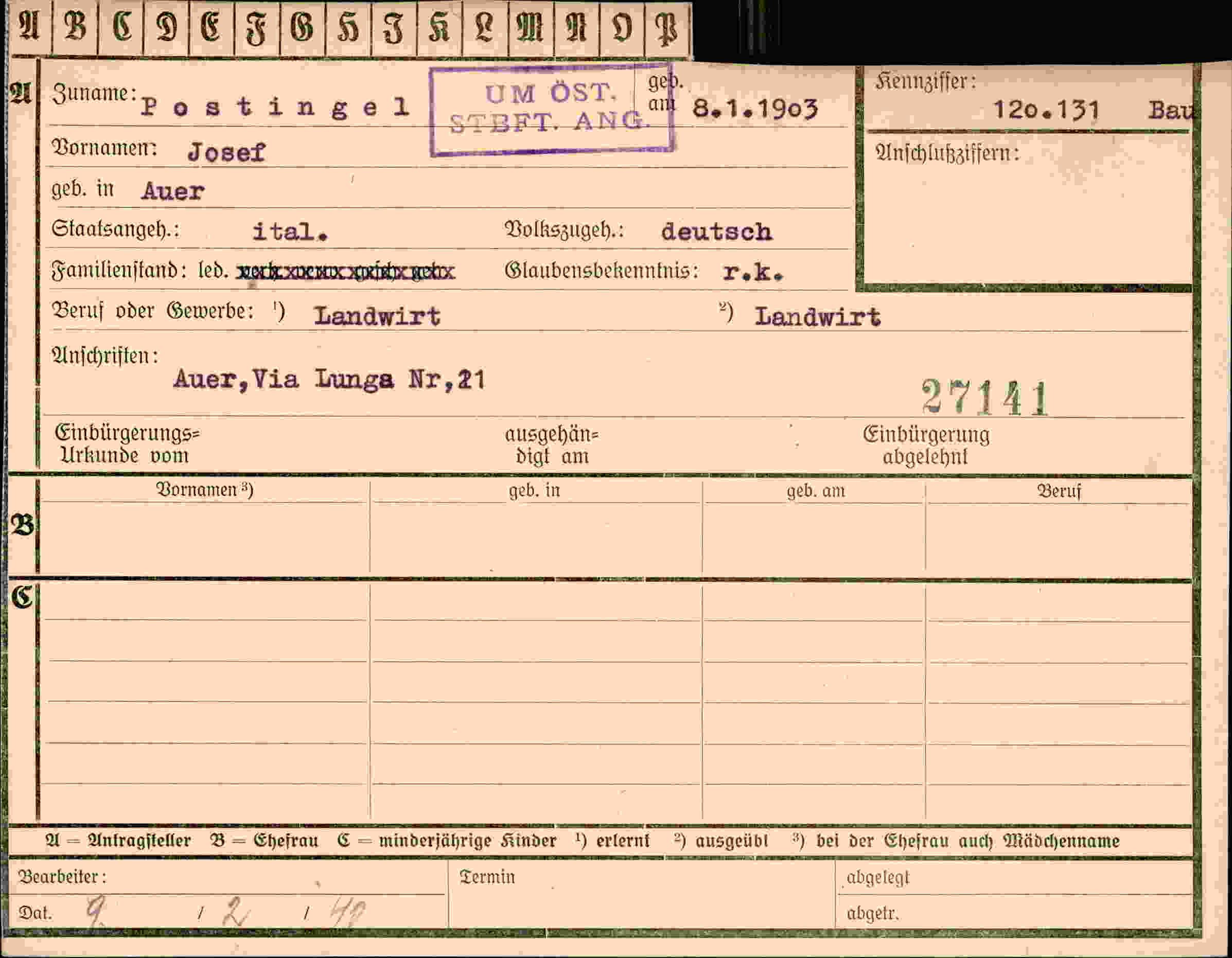The width and height of the screenshot is (1232, 958).
Task: Click the 'Termin' label
Action: (x=487, y=877)
